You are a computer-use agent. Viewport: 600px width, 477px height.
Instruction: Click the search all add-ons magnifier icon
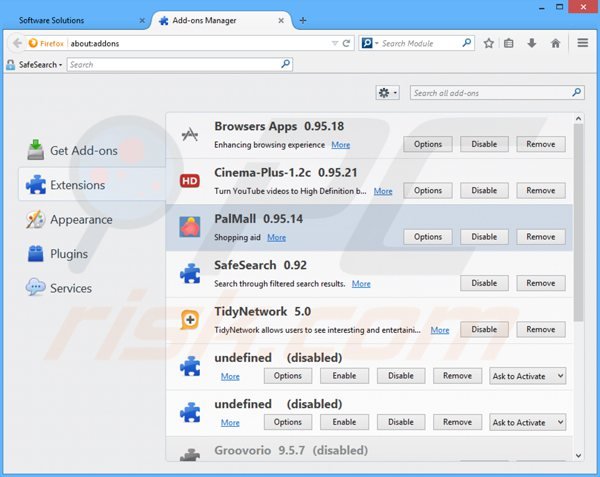[576, 92]
